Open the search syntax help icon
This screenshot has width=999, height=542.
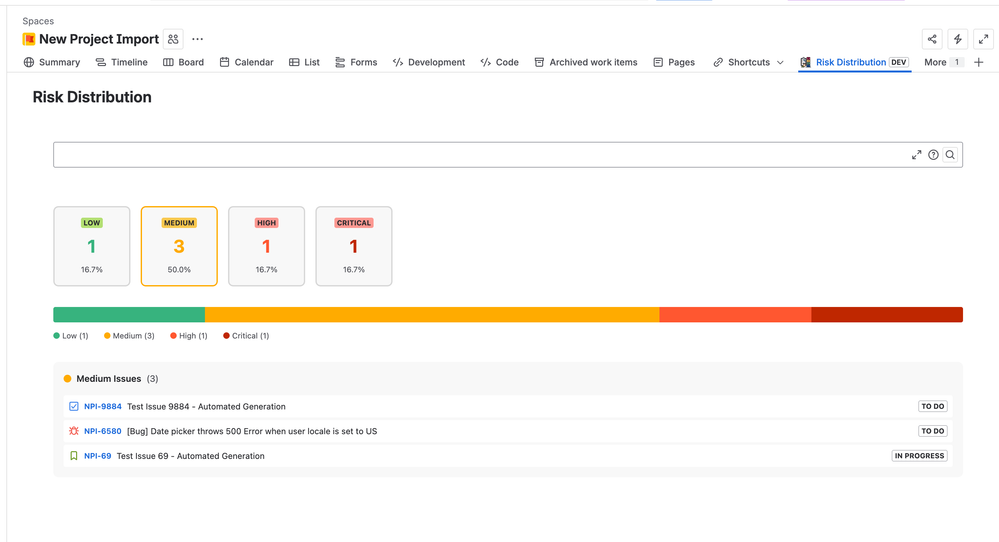click(x=933, y=155)
